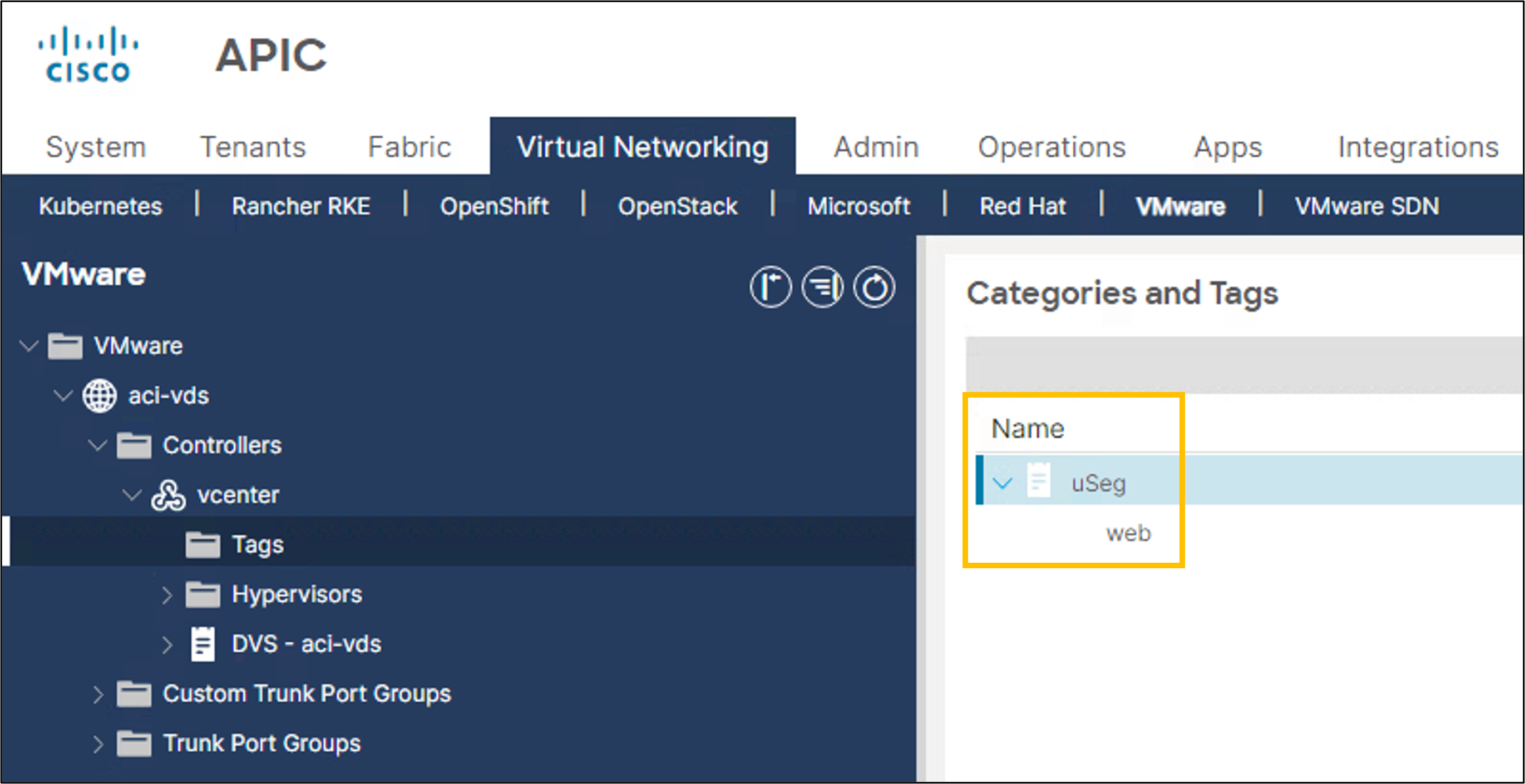Click the vcenter controller icon

pyautogui.click(x=168, y=495)
